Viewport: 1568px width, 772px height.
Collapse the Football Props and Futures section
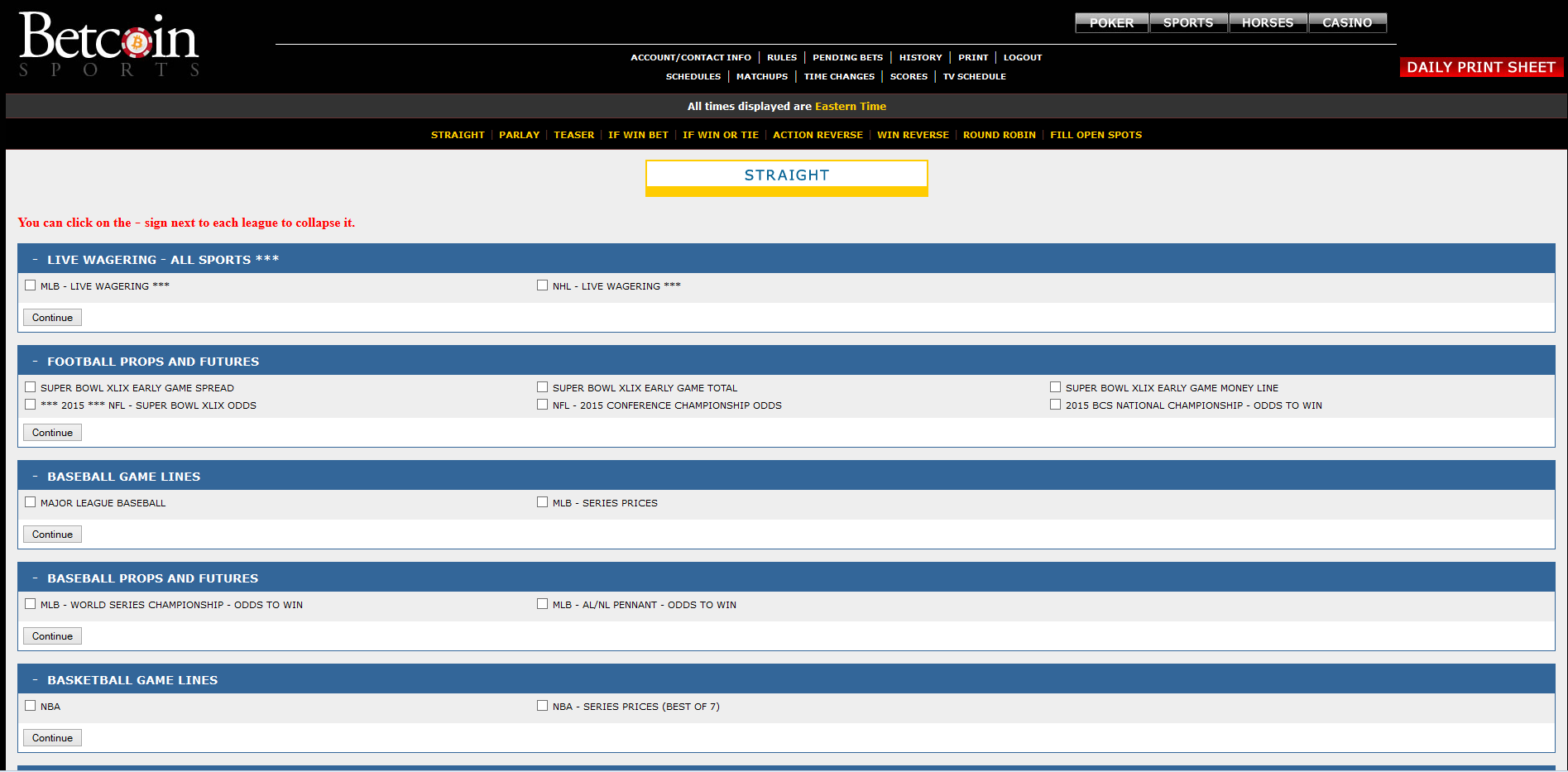(35, 362)
